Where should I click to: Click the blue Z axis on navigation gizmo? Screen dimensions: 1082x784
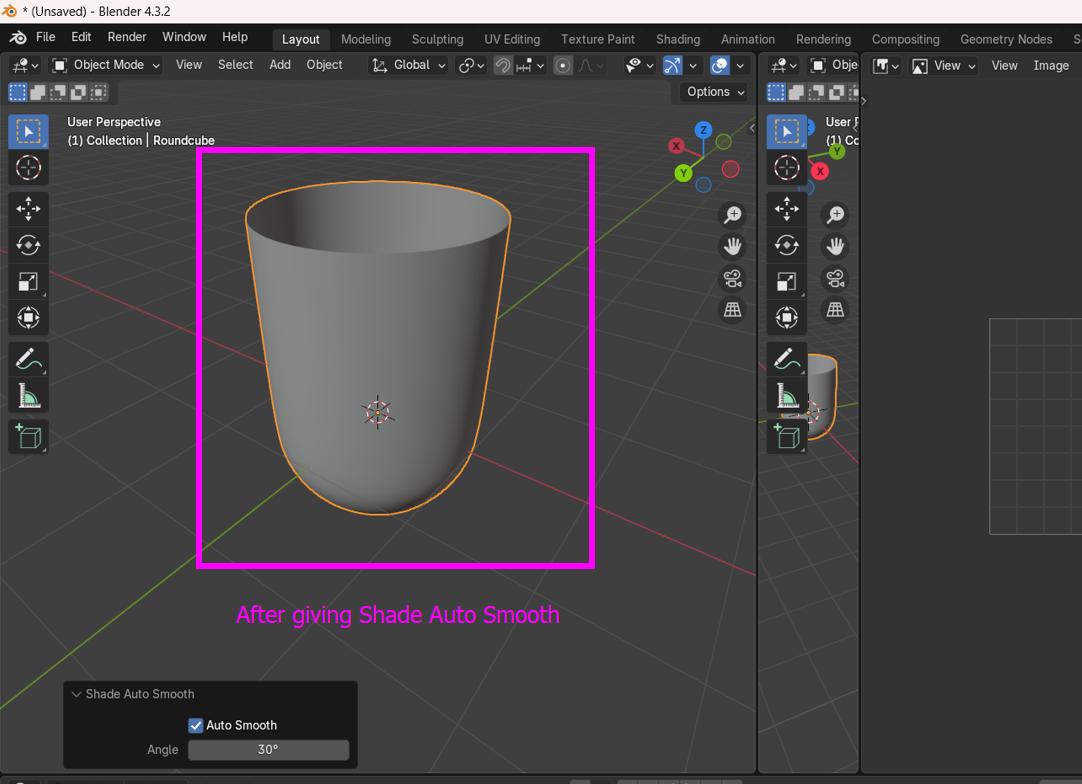[x=703, y=130]
